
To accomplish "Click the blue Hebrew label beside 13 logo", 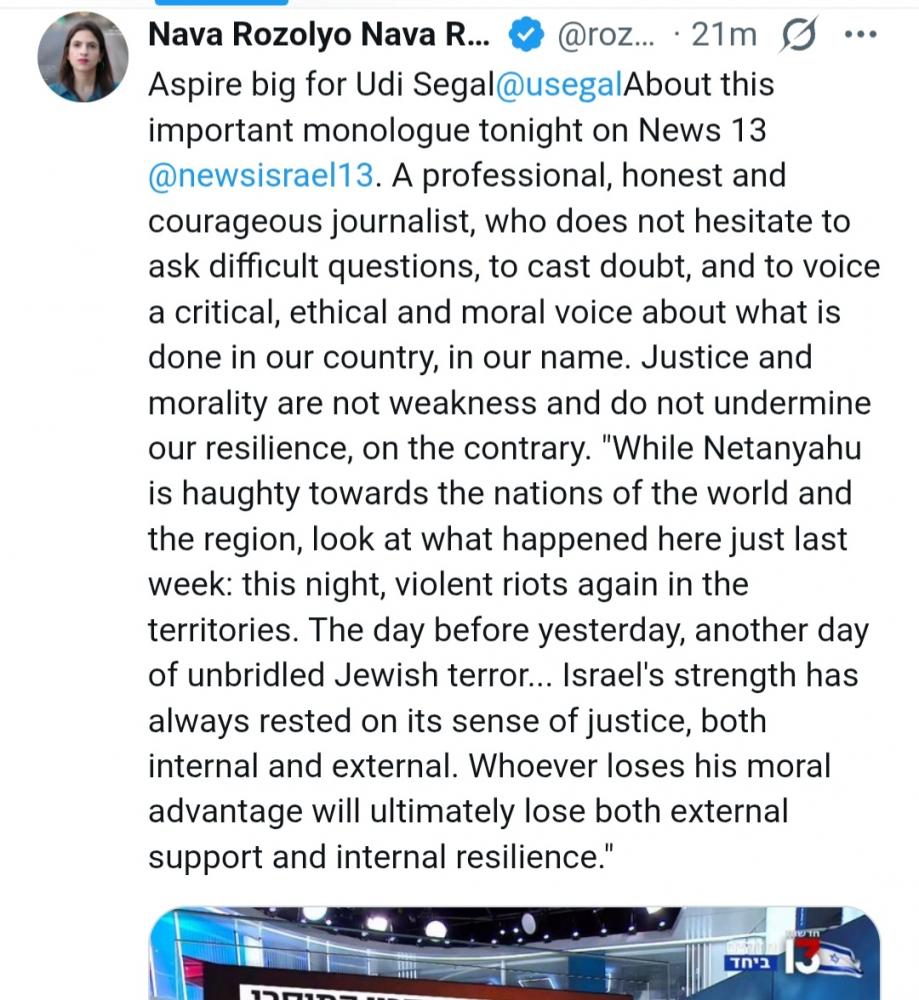I will (x=747, y=961).
